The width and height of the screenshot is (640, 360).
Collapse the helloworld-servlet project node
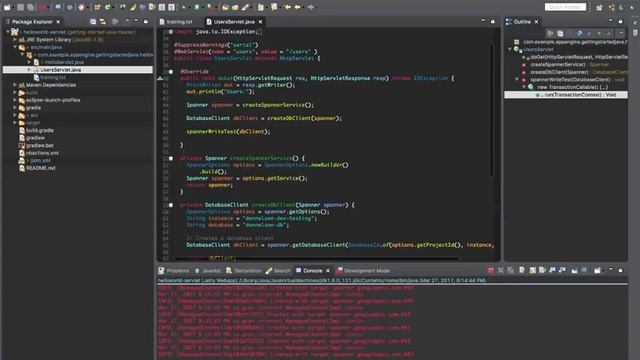[x=8, y=32]
